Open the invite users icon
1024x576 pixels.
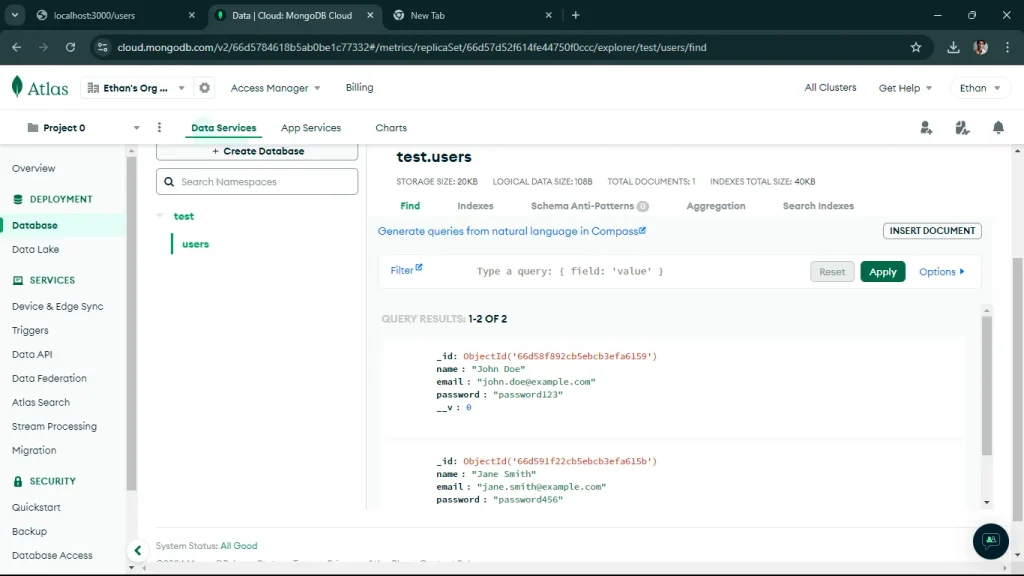(925, 128)
